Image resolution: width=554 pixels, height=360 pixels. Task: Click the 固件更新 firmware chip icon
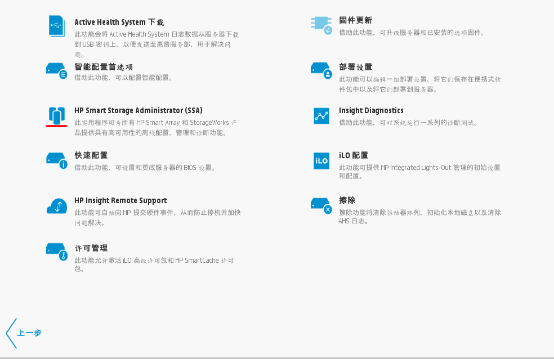pos(322,25)
